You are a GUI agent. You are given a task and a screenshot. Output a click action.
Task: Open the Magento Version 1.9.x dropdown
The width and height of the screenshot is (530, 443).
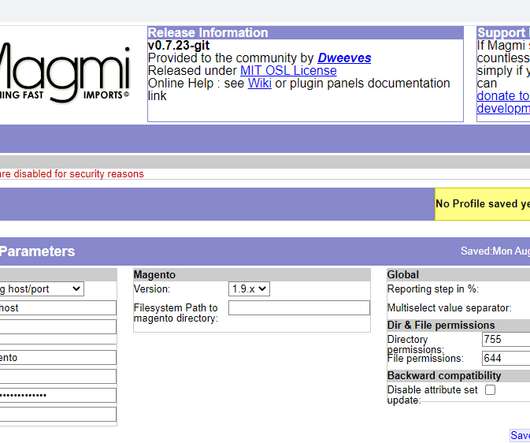point(249,289)
